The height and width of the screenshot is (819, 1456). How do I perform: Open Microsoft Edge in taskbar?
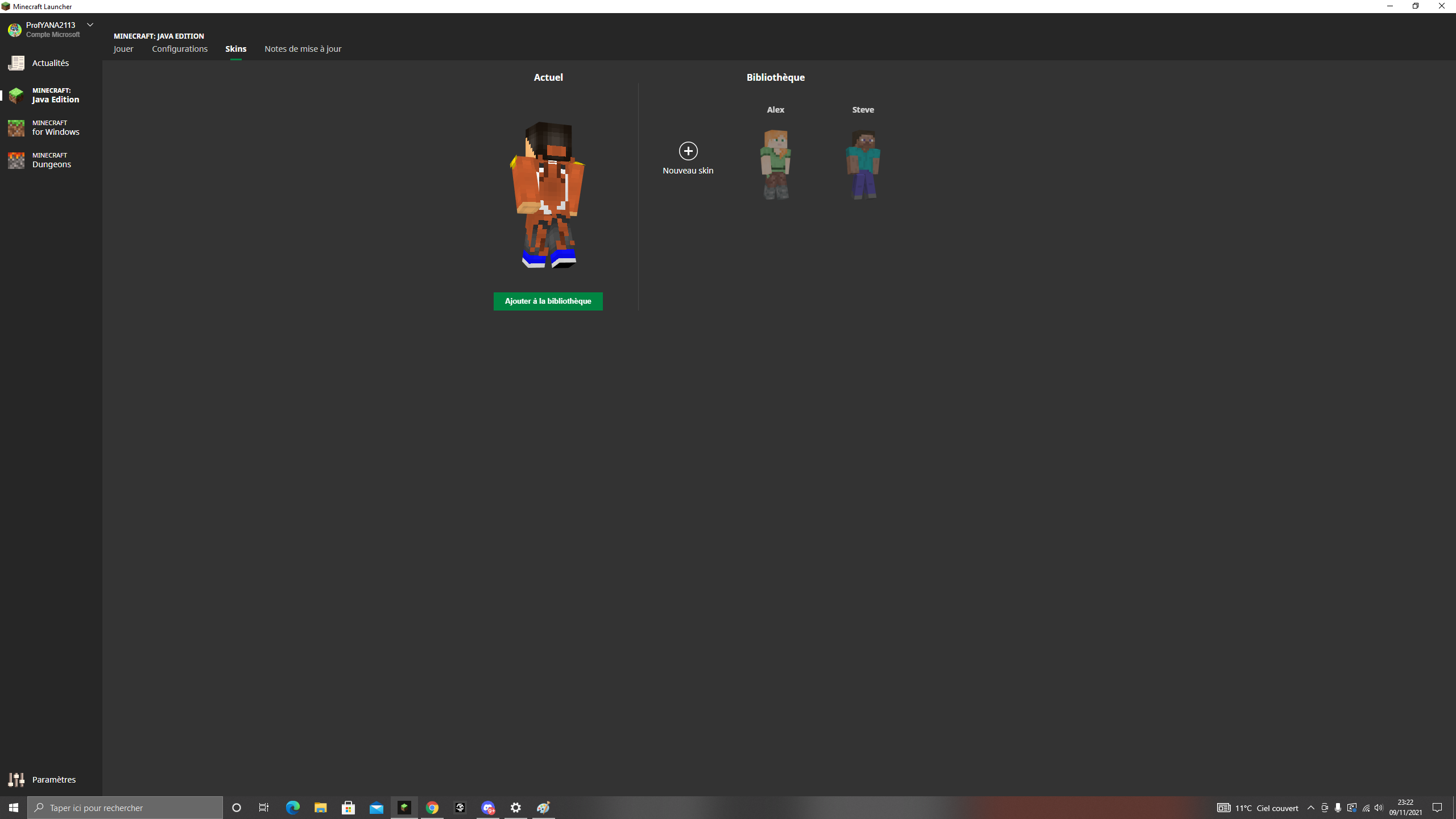tap(292, 808)
